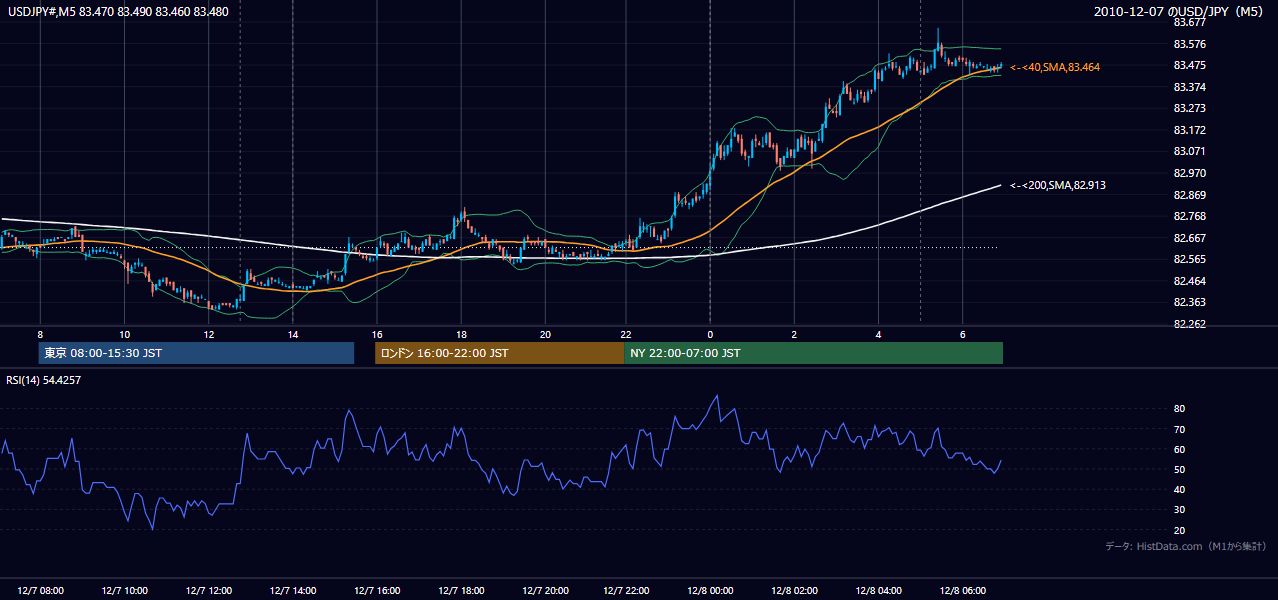Click the Tokyo 08:00-15:30 JST session bar
1278x600 pixels.
click(x=196, y=353)
